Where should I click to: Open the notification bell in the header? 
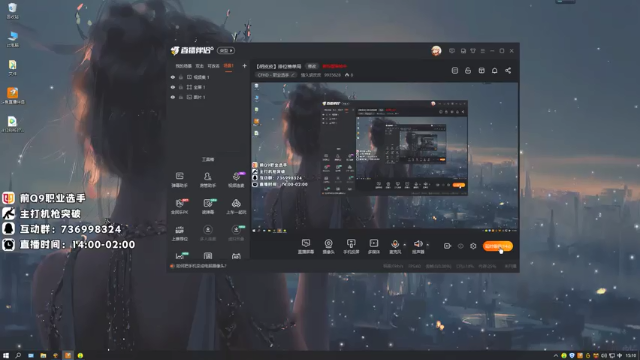[x=495, y=71]
